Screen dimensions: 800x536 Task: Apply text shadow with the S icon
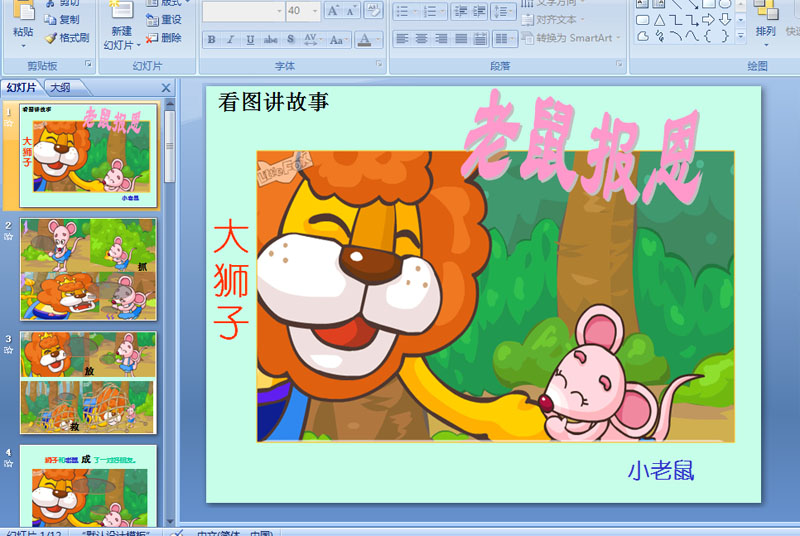(x=290, y=39)
